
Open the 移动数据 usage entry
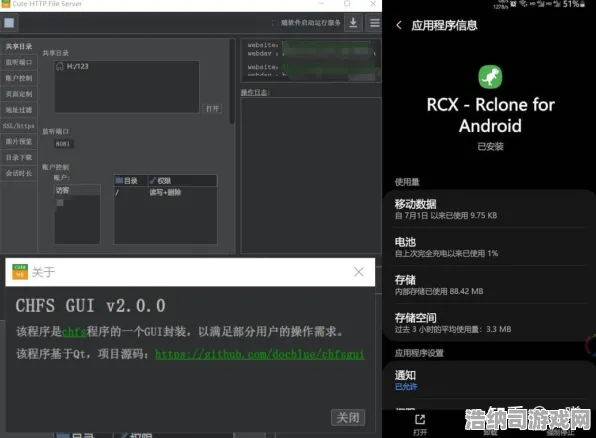[x=490, y=209]
